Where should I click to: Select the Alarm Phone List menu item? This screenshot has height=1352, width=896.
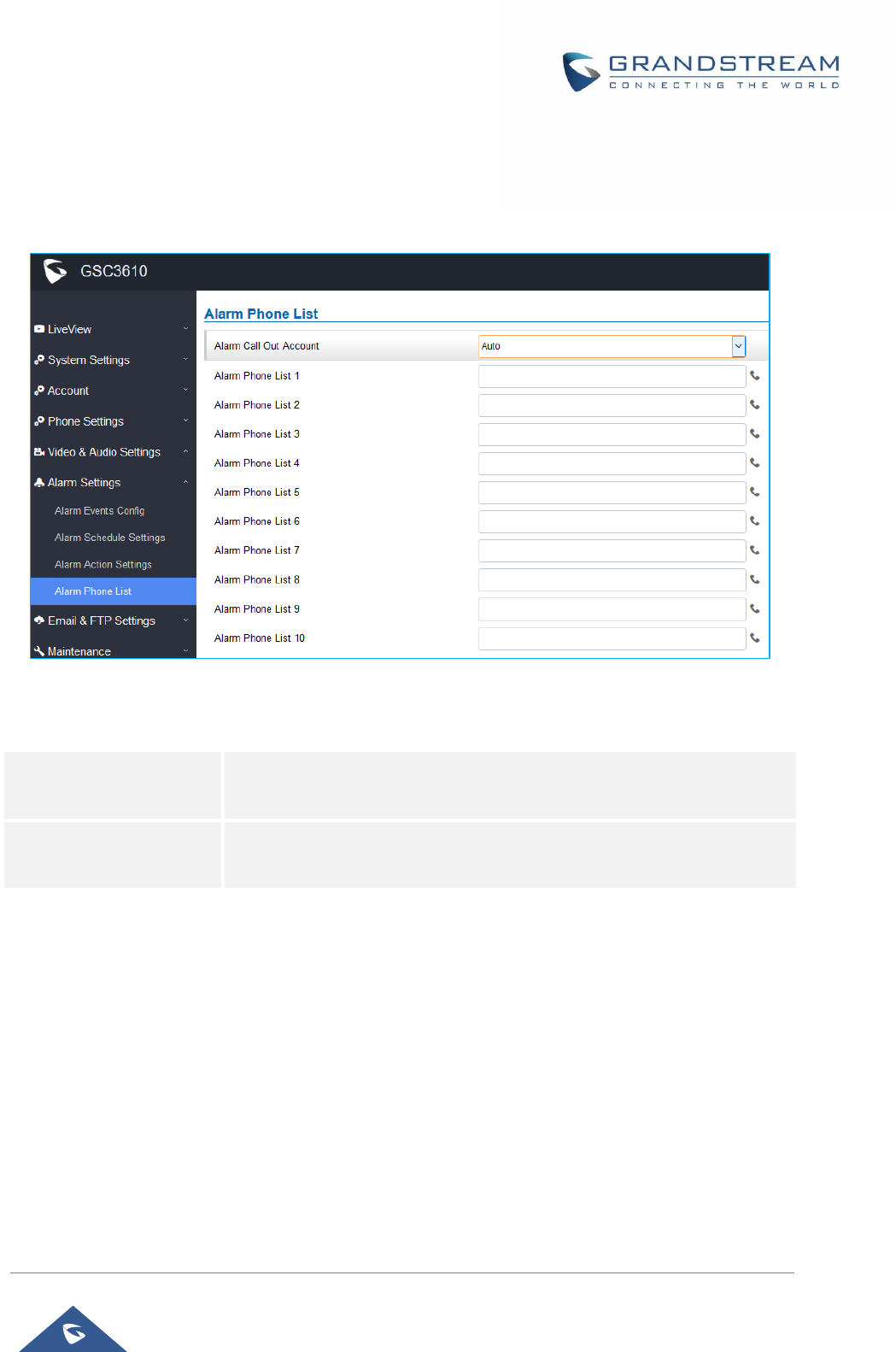pyautogui.click(x=113, y=591)
